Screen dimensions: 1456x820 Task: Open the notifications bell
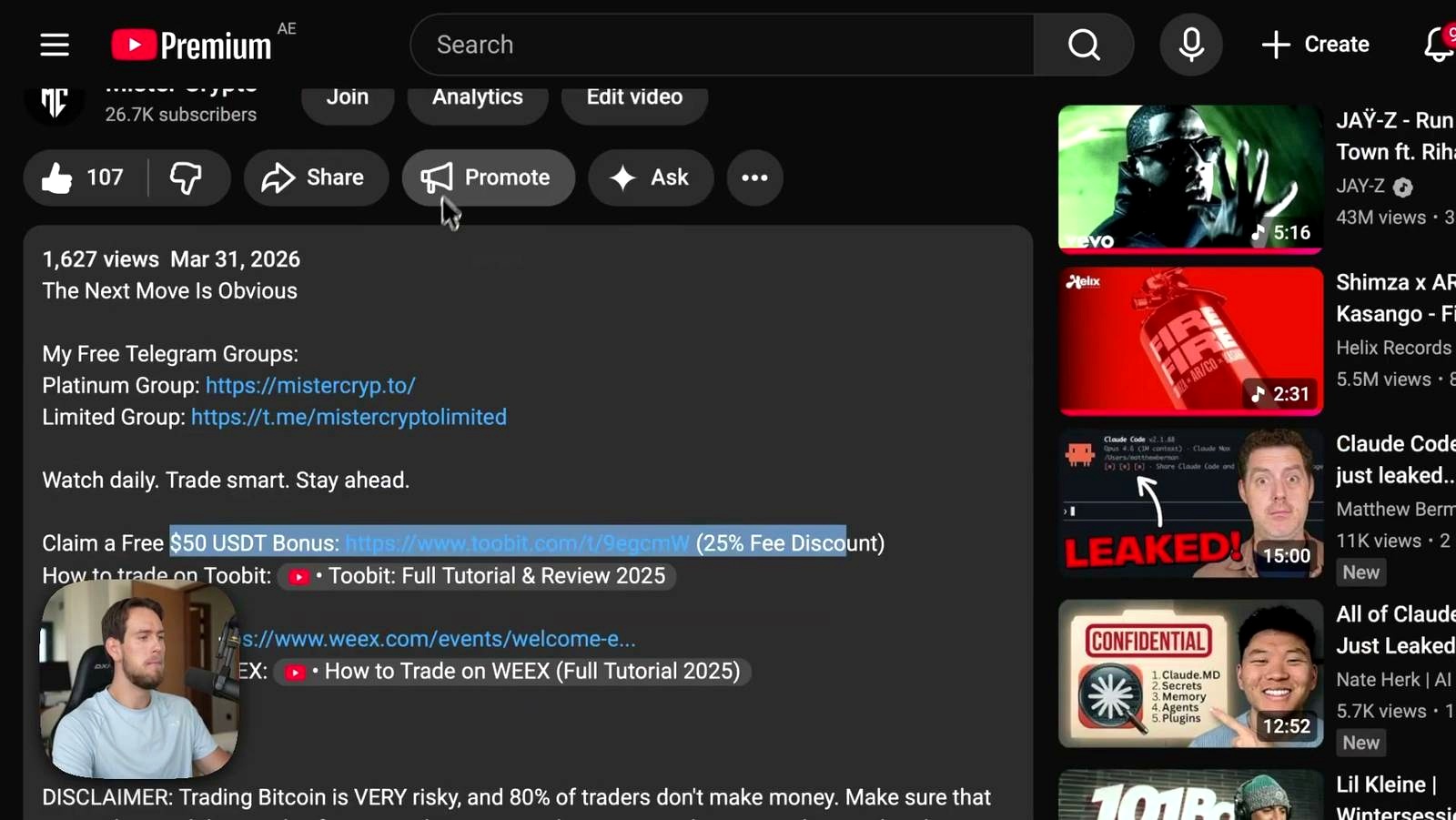click(1439, 45)
